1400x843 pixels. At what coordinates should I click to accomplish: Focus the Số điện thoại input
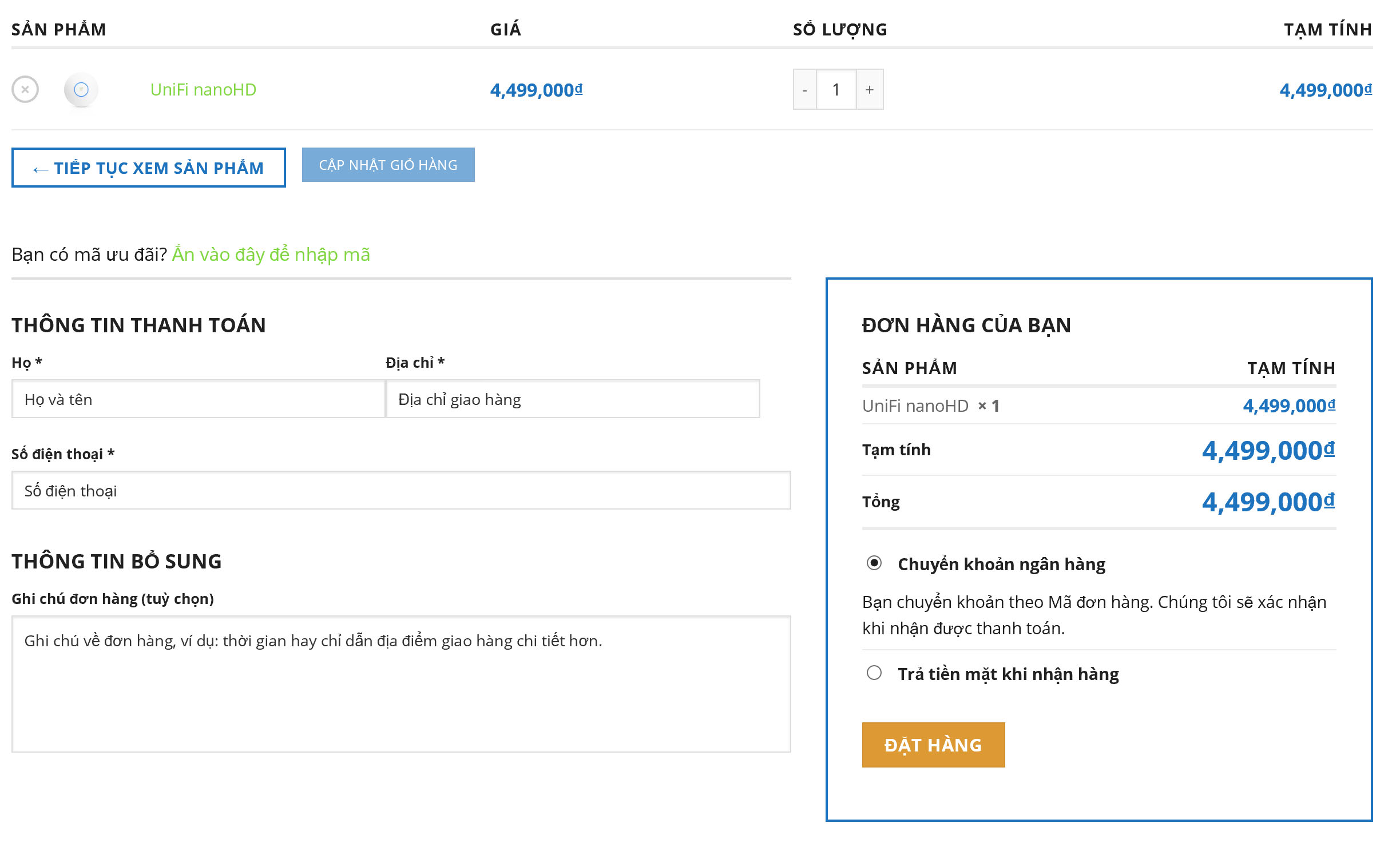point(400,491)
